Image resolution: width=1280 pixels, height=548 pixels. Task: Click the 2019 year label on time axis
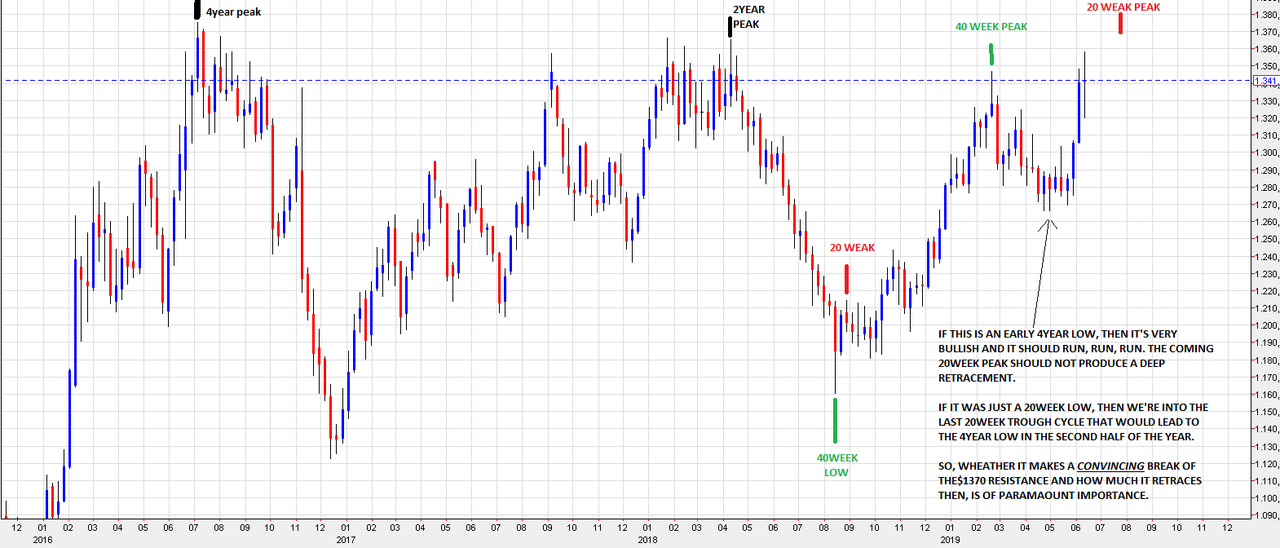[x=948, y=540]
